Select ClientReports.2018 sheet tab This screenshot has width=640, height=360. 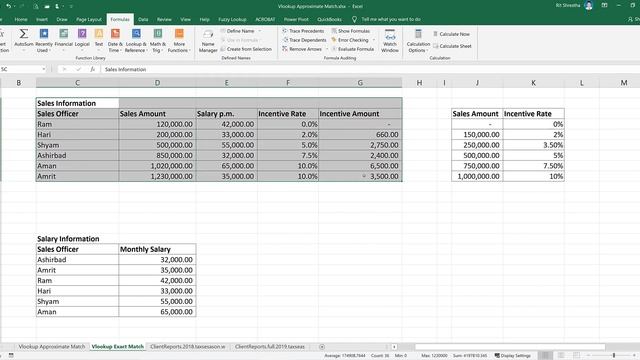(x=187, y=347)
